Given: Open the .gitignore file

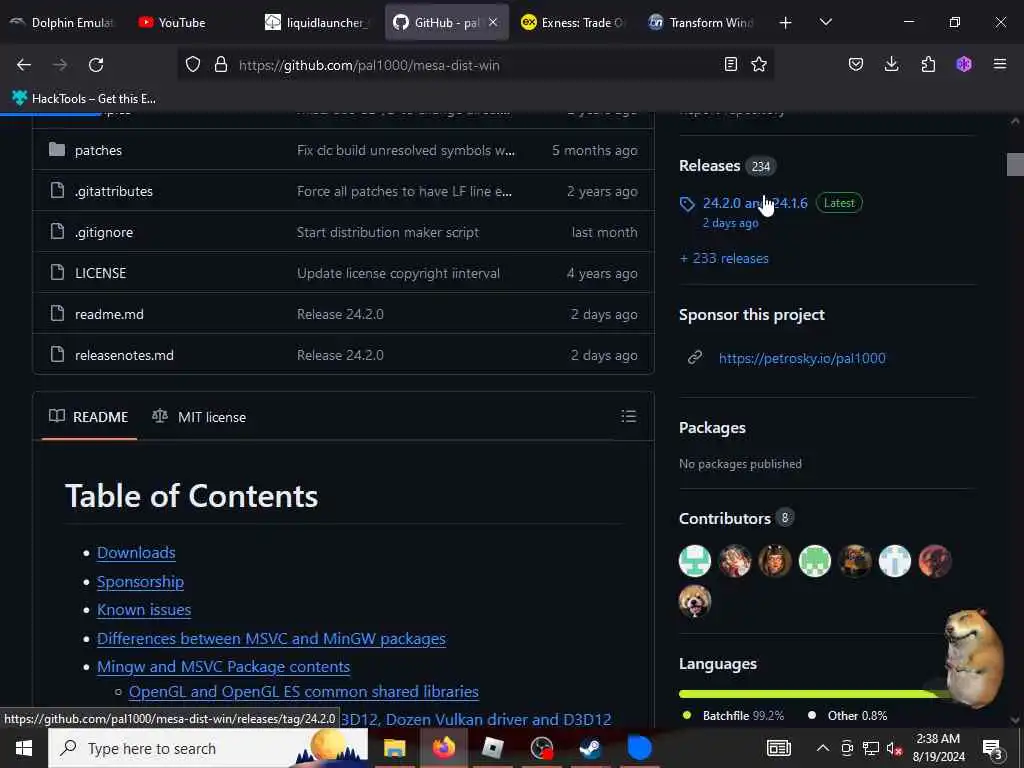Looking at the screenshot, I should click(104, 232).
